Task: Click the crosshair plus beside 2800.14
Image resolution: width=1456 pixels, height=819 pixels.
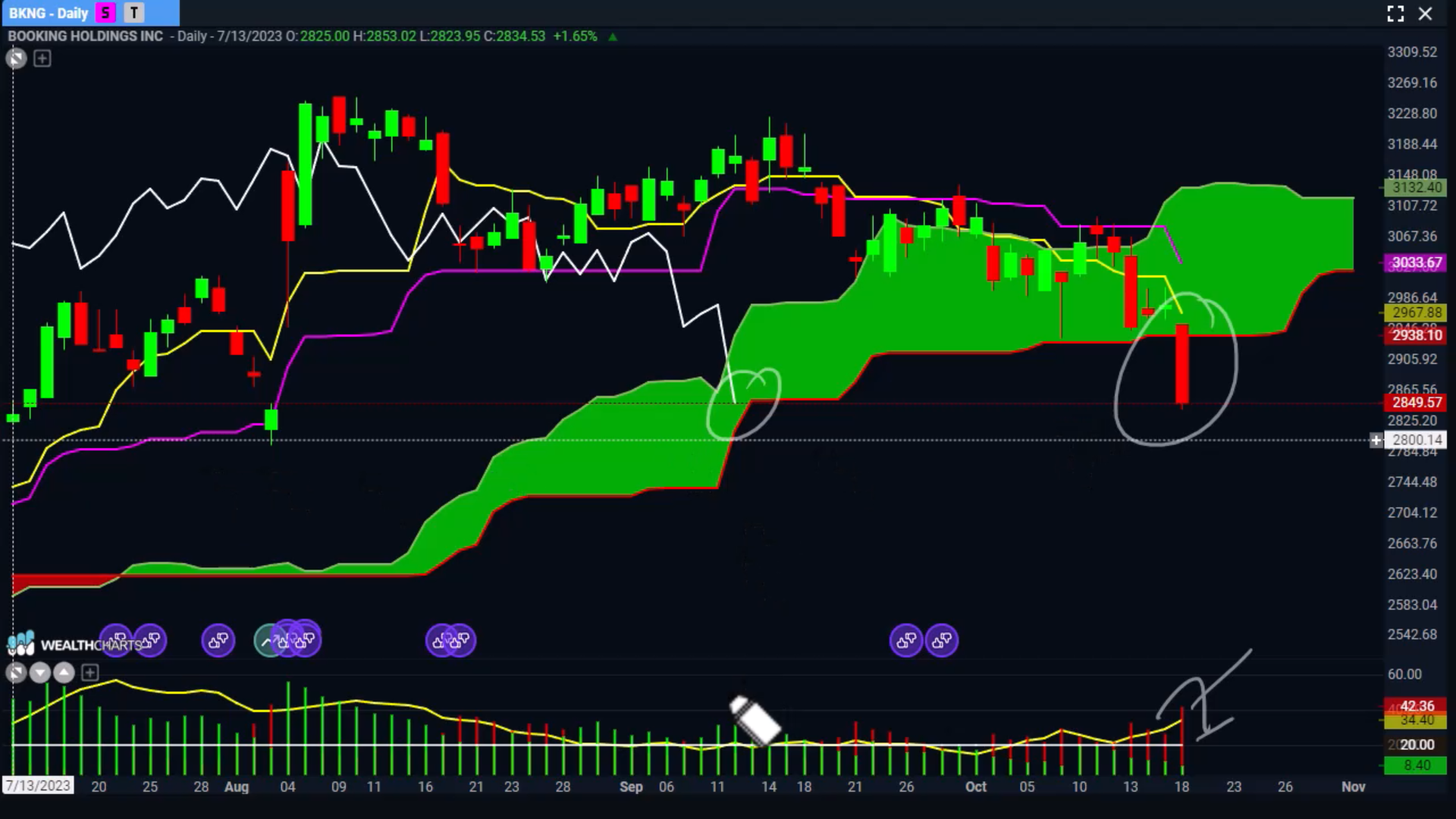Action: 1376,440
